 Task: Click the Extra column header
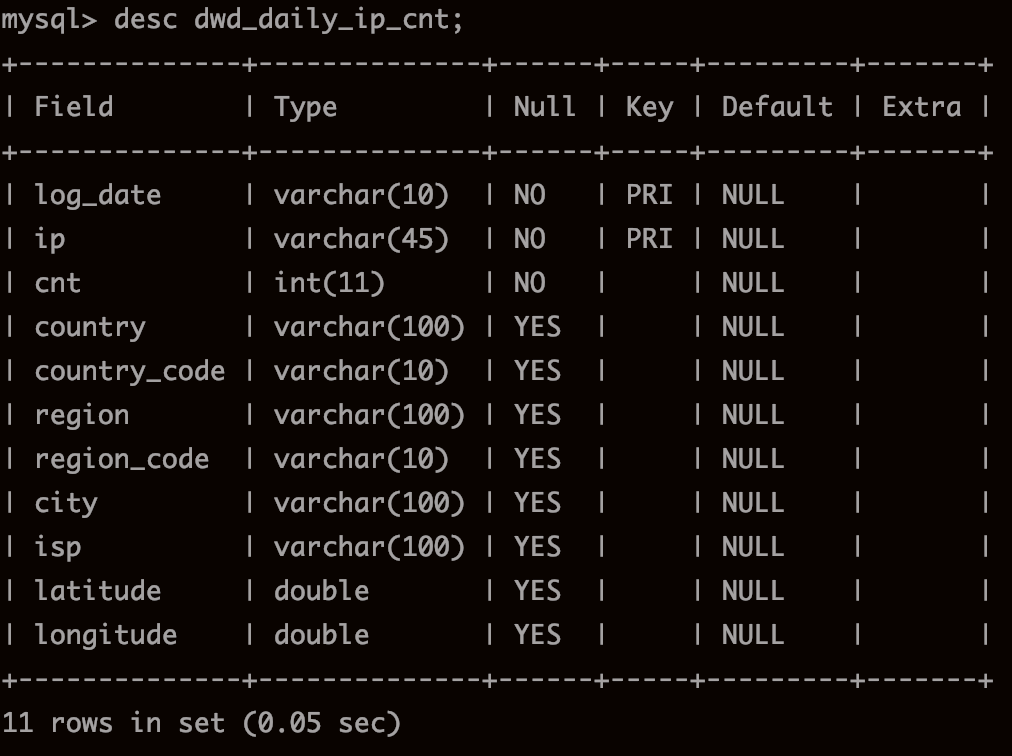[x=922, y=107]
